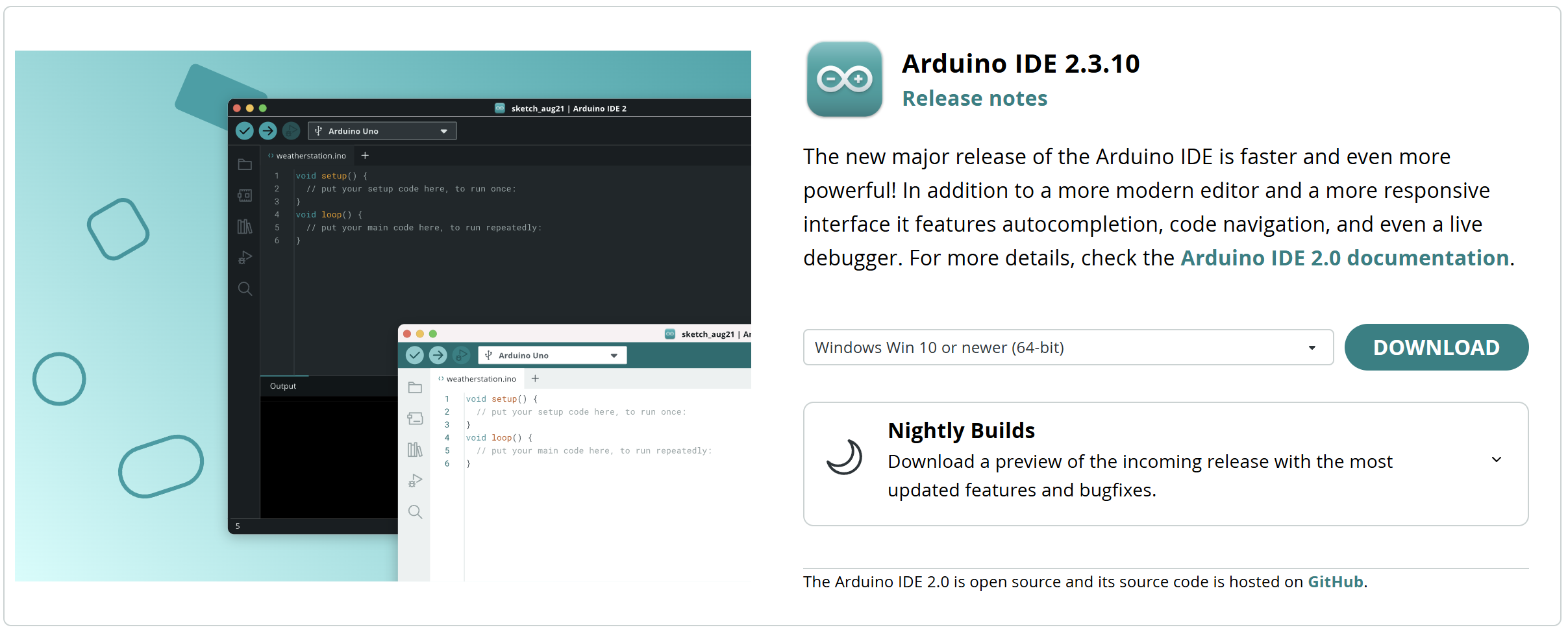Viewport: 1568px width, 634px height.
Task: Click Debug button in light IDE toolbar
Action: pyautogui.click(x=461, y=355)
